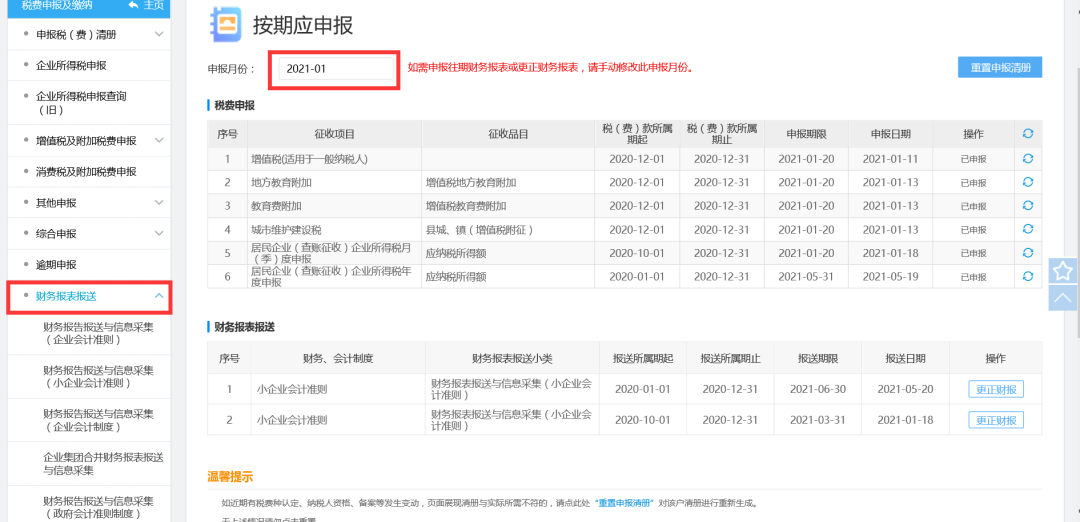Click the 税费申报 section heading

click(235, 105)
